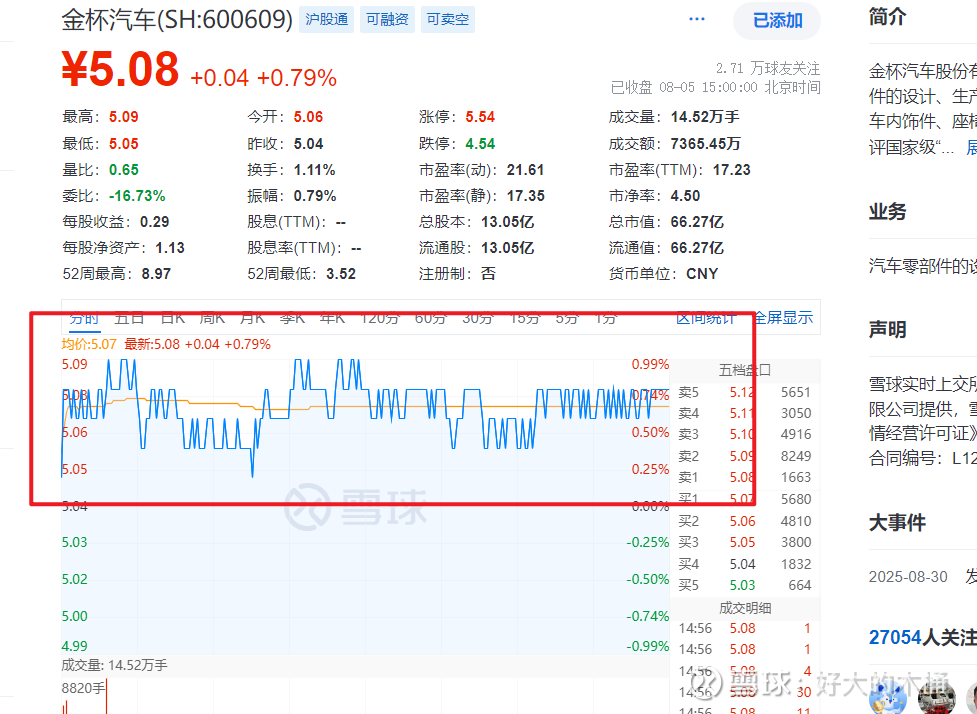
Task: Click the 可卖空 tag
Action: [447, 19]
